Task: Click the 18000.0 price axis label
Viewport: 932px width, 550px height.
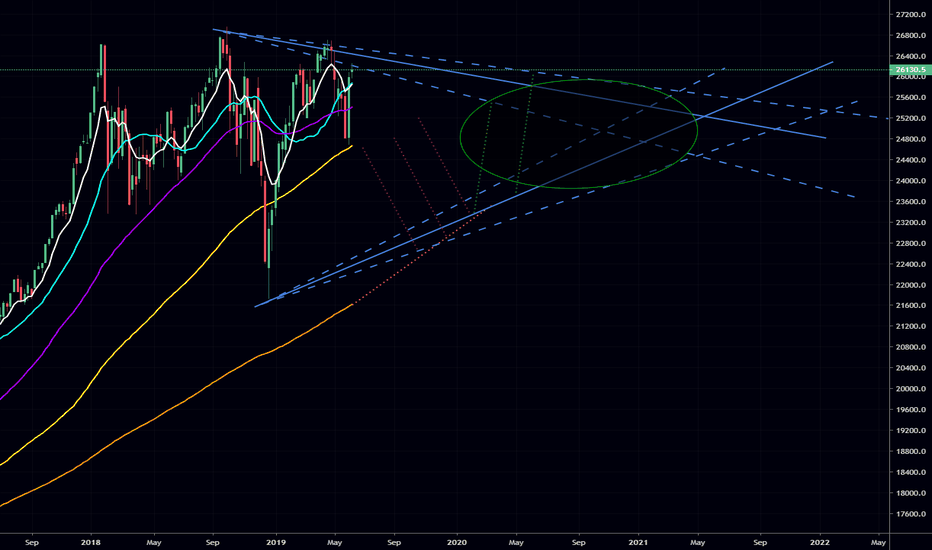Action: 911,493
